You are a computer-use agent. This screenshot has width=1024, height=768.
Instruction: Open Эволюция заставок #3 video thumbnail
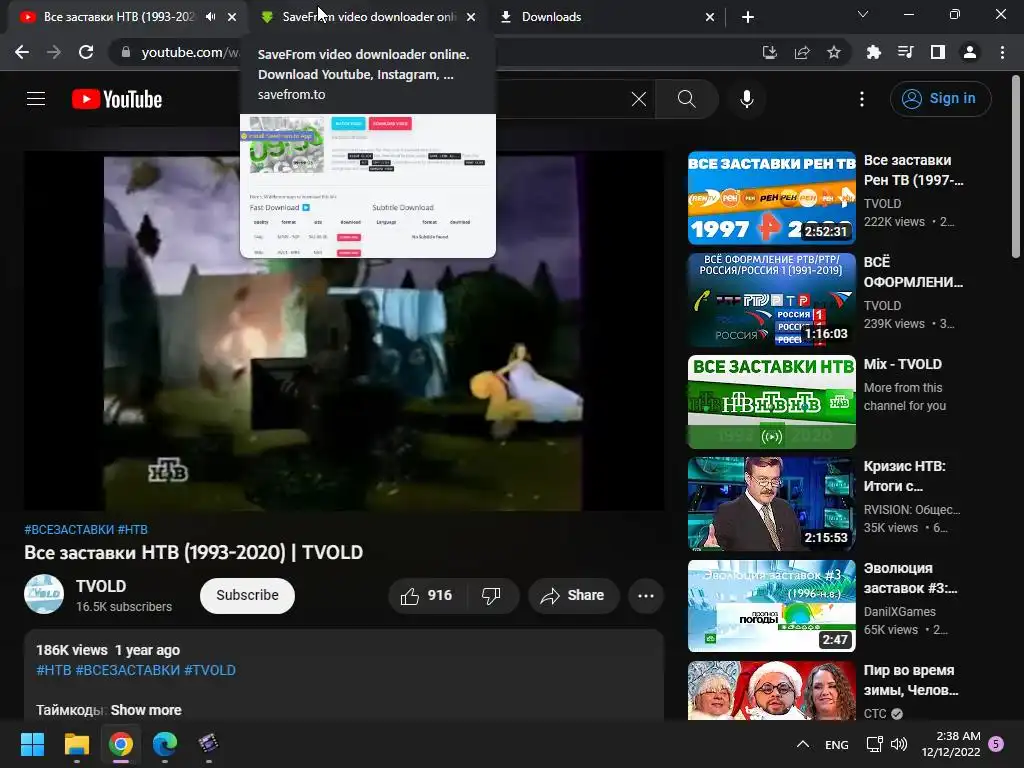pyautogui.click(x=771, y=605)
